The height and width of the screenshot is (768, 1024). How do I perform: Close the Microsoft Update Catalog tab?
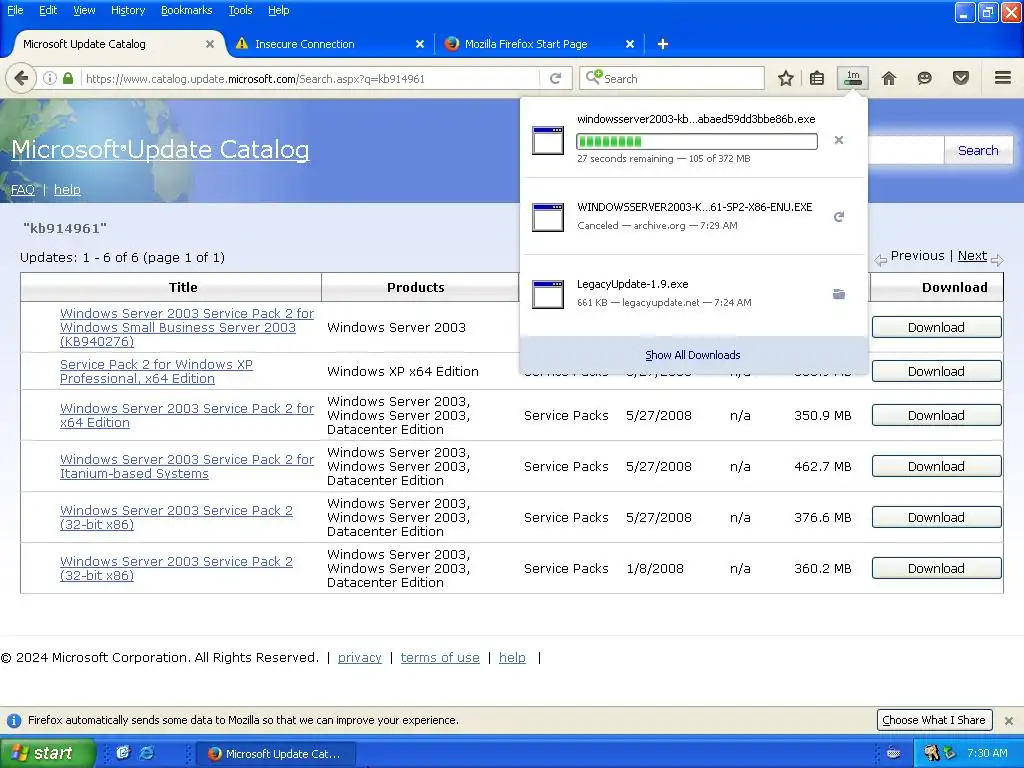pyautogui.click(x=210, y=44)
